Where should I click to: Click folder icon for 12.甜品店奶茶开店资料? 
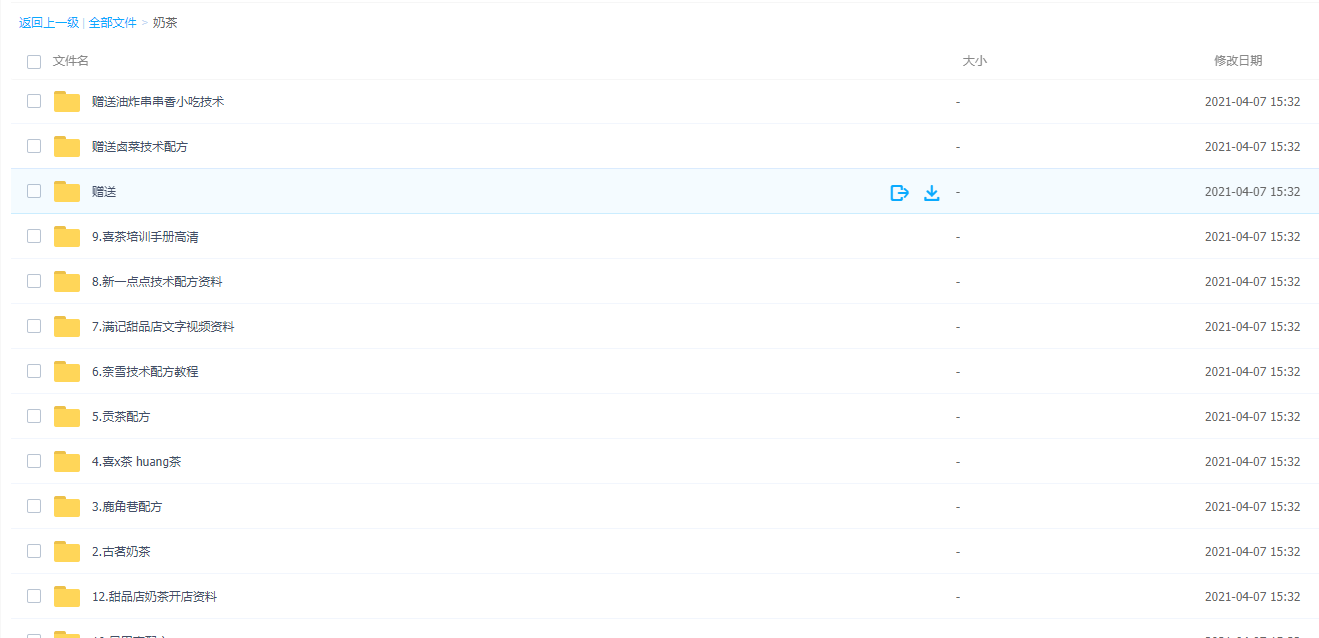coord(67,597)
